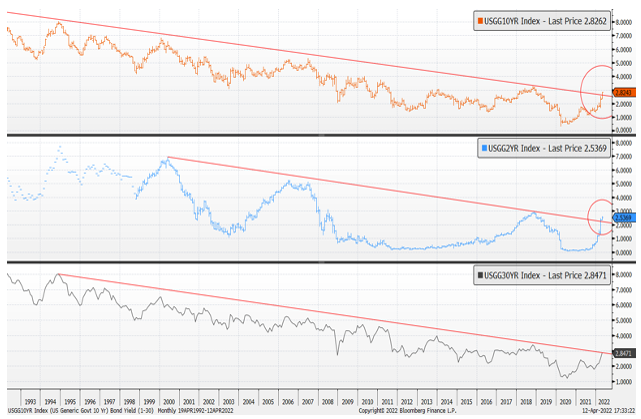Click year 2022 on the time axis
Image resolution: width=641 pixels, height=419 pixels.
tap(604, 396)
